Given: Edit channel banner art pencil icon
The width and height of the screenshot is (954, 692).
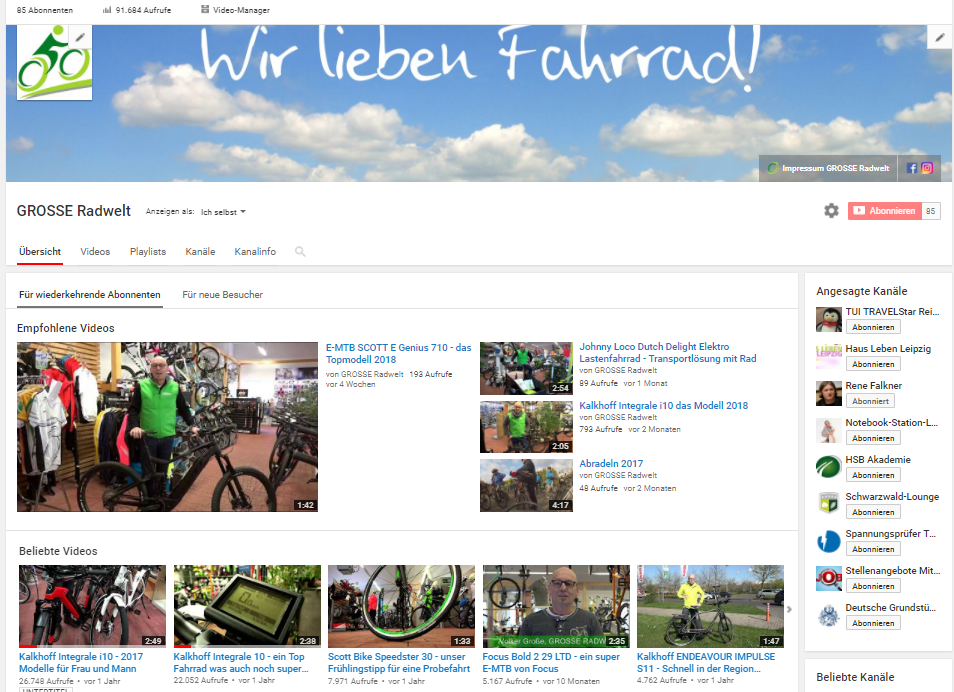Looking at the screenshot, I should (x=939, y=38).
